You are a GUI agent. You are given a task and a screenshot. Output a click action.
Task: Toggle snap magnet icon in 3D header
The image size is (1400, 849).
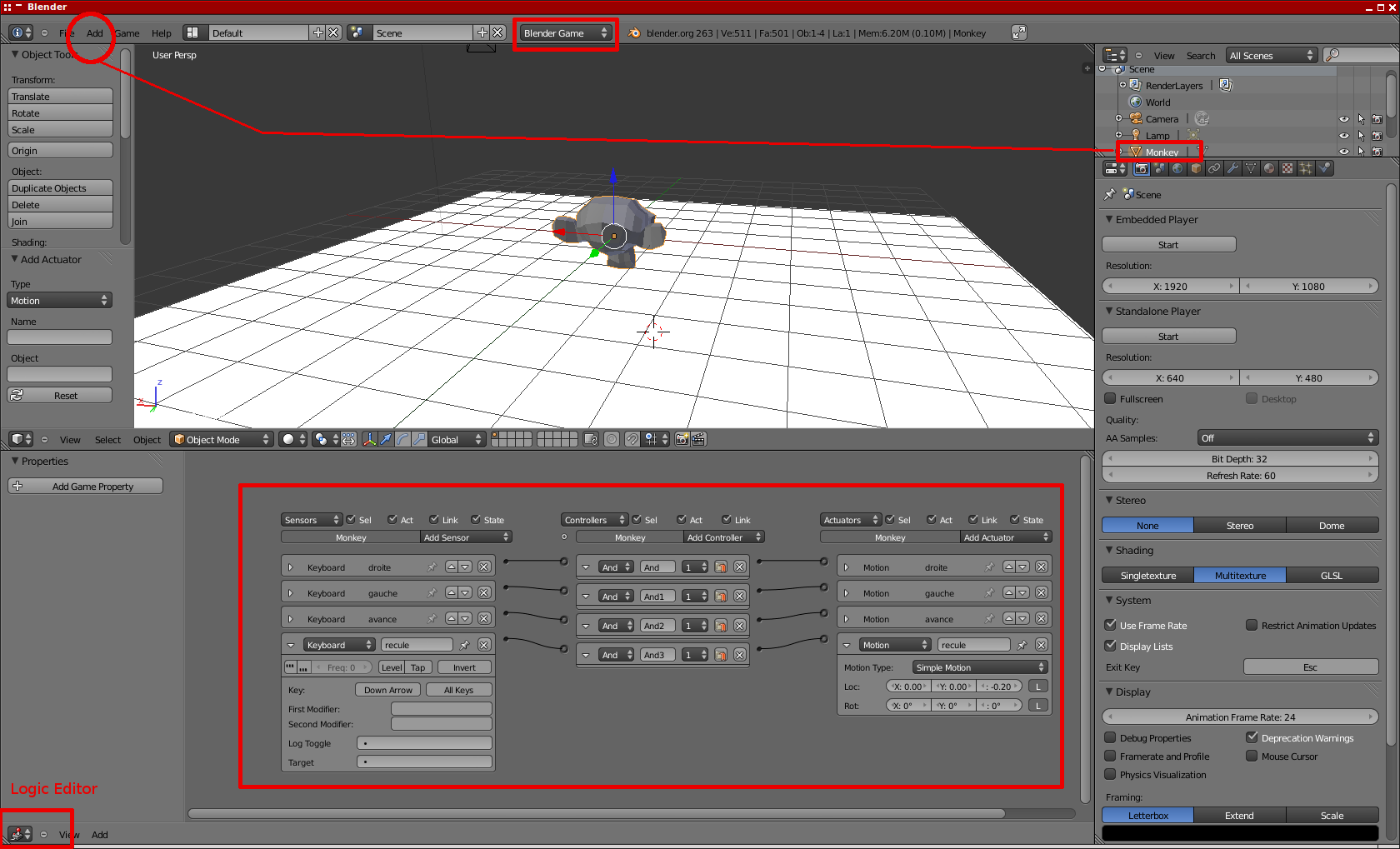632,439
